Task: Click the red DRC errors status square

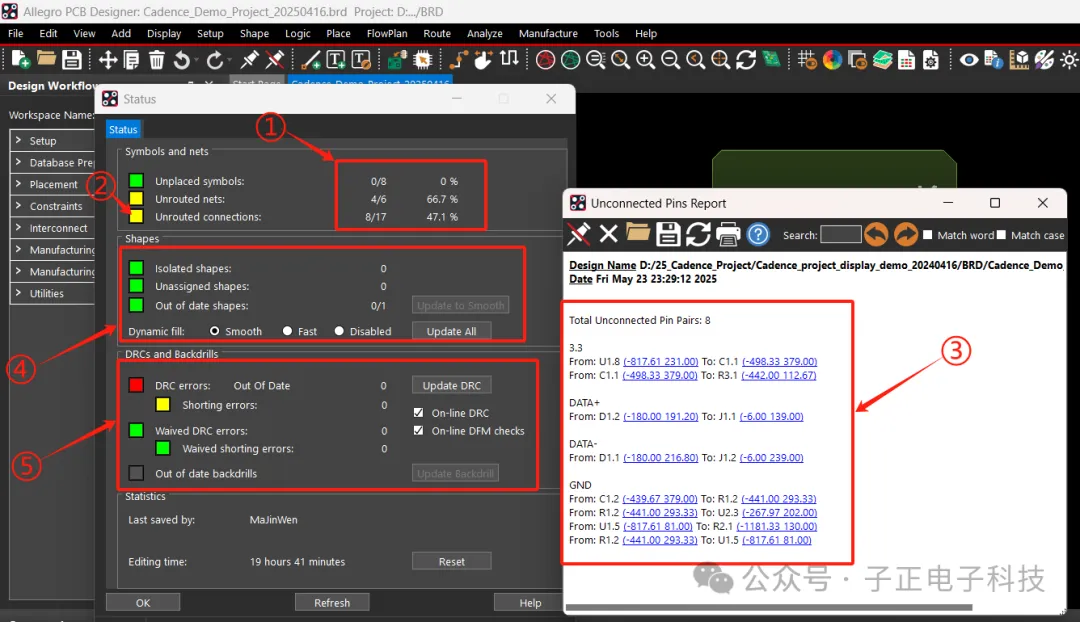Action: click(x=136, y=385)
